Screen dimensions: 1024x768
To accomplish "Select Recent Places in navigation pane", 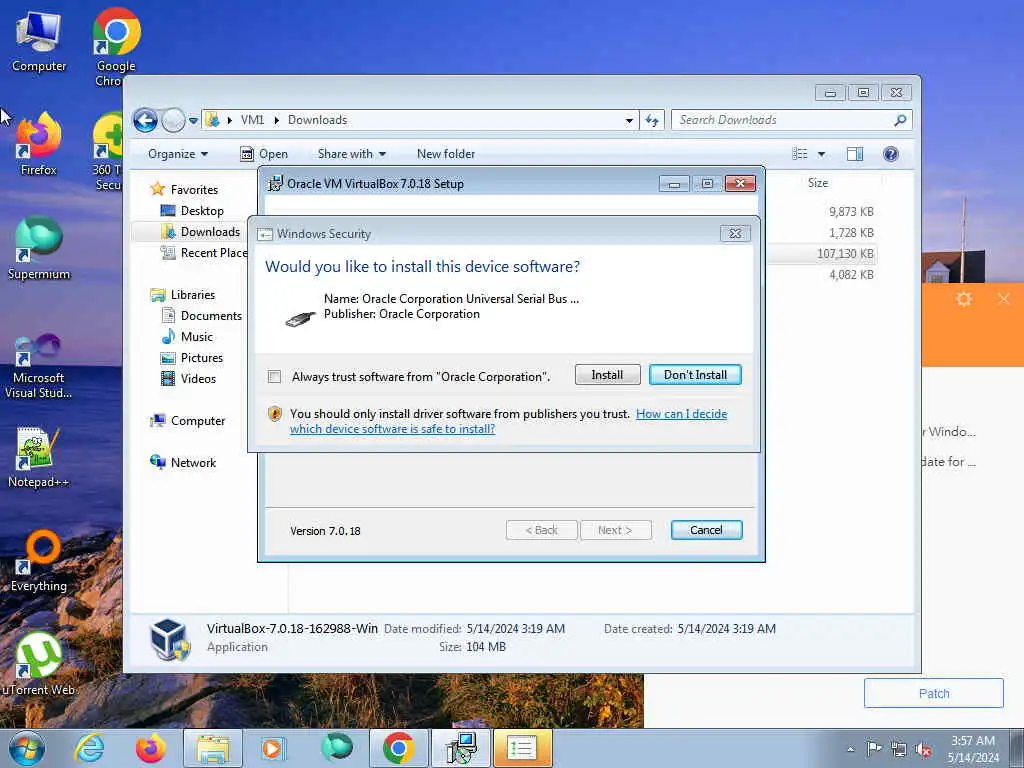I will coord(214,253).
